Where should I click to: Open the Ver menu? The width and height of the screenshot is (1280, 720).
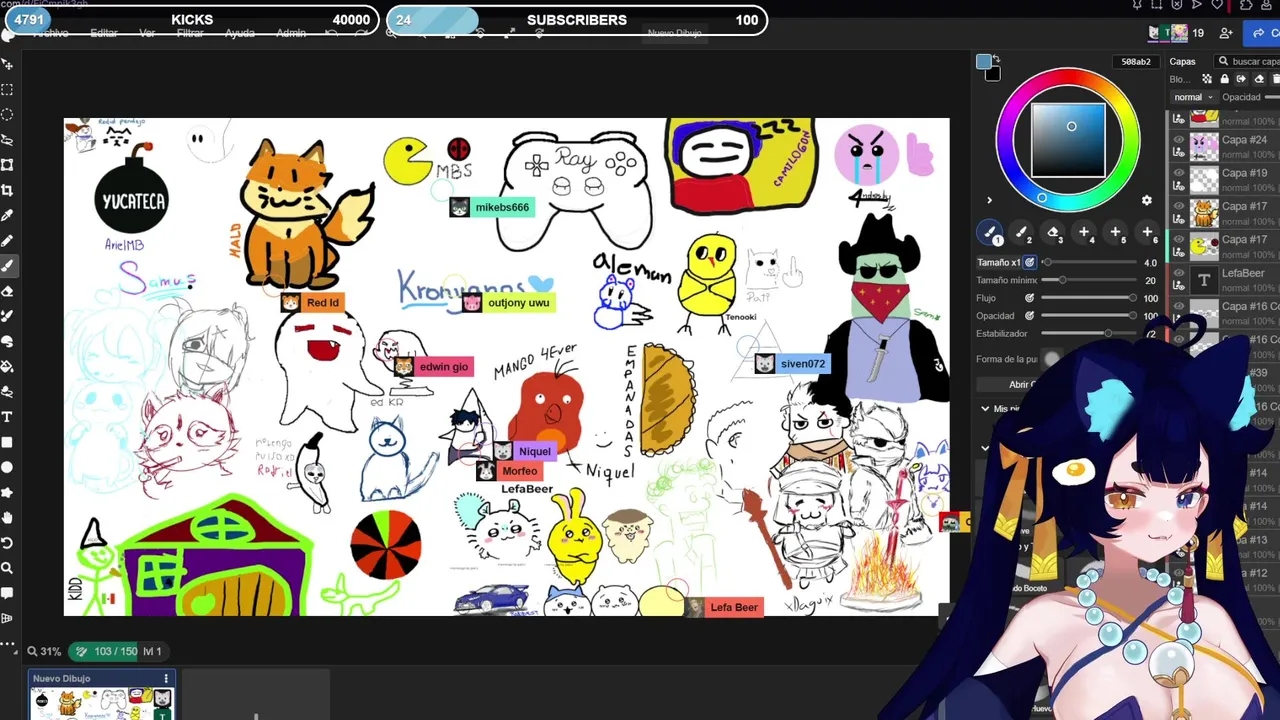pos(147,33)
